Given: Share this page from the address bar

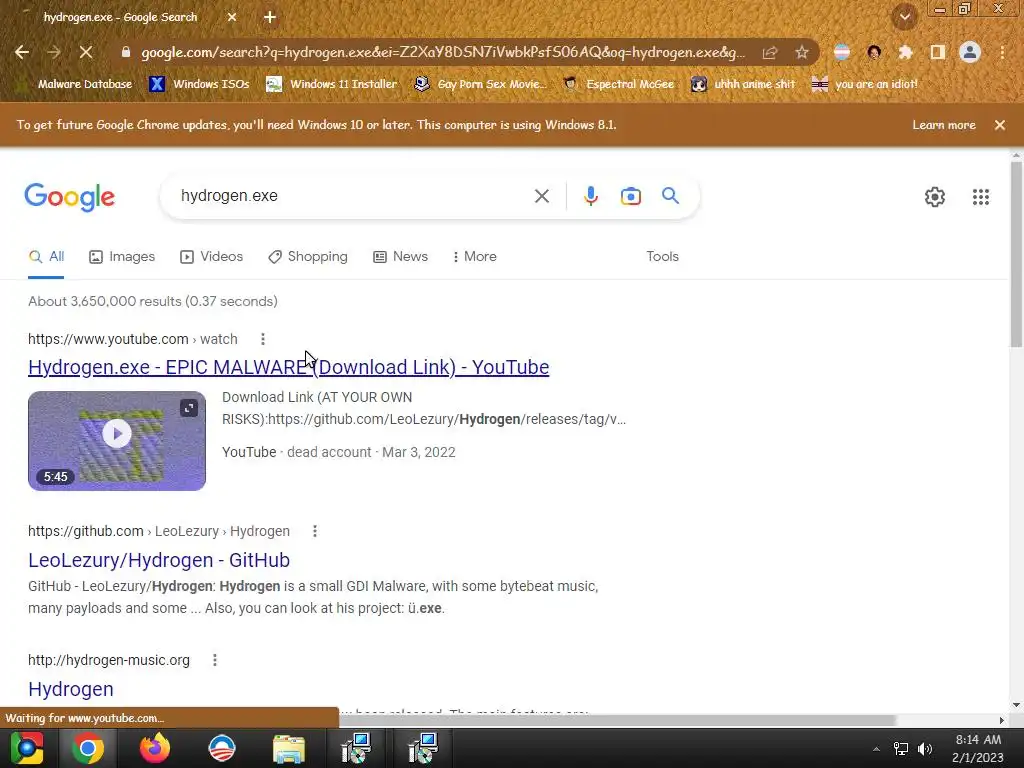Looking at the screenshot, I should 770,52.
